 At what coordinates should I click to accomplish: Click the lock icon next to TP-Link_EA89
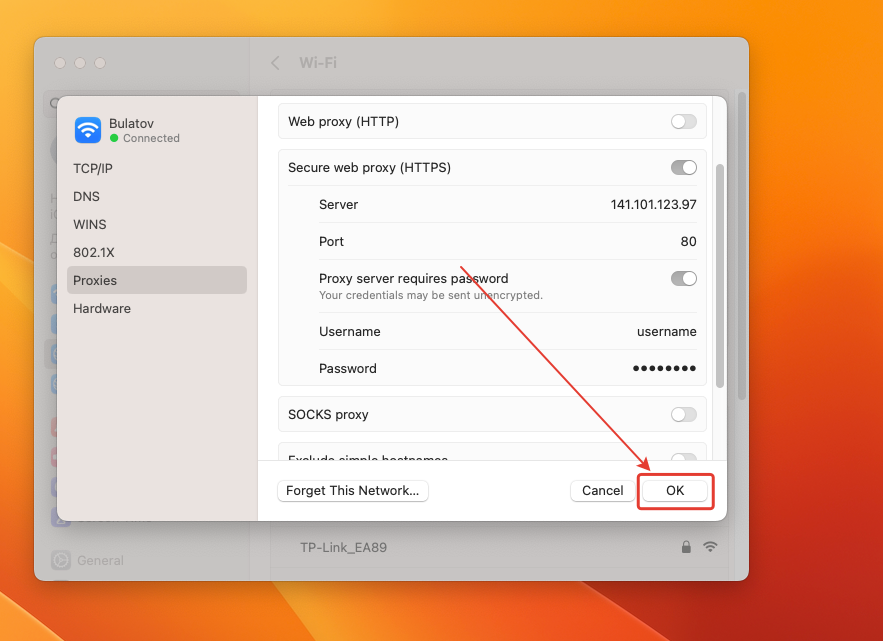[686, 547]
